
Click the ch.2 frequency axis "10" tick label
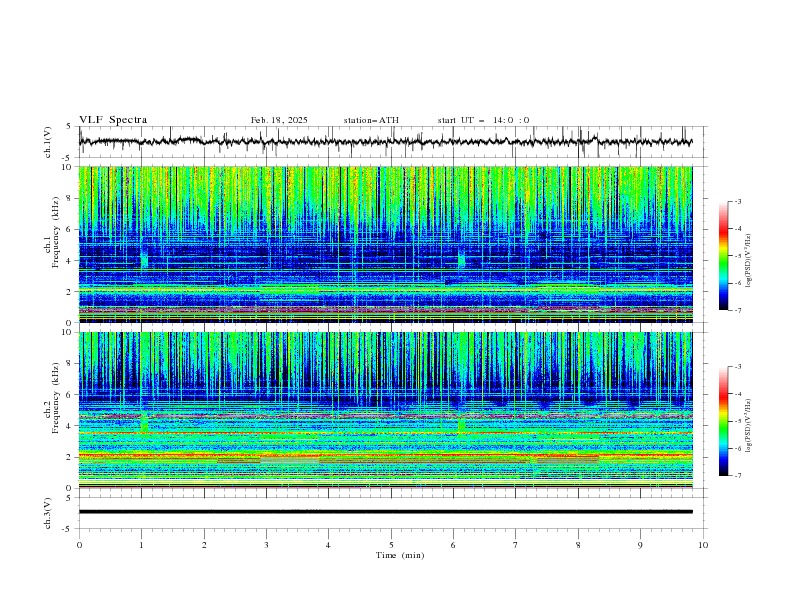[68, 332]
